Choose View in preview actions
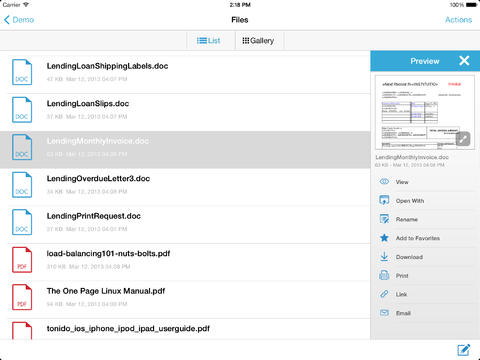This screenshot has height=360, width=480. 425,182
